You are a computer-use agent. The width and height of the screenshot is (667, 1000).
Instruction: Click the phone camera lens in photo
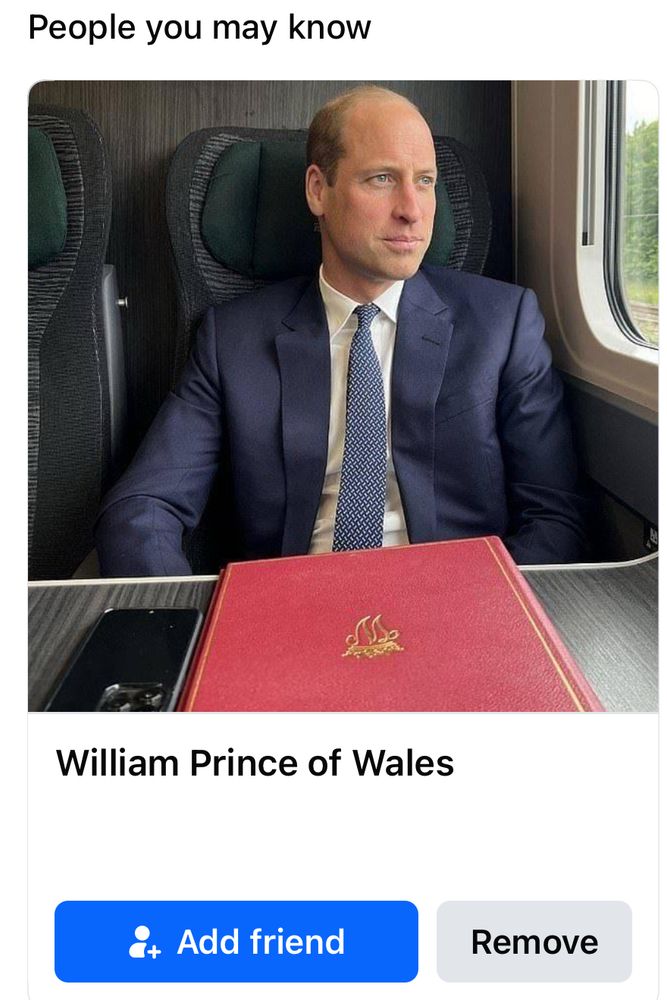point(131,697)
